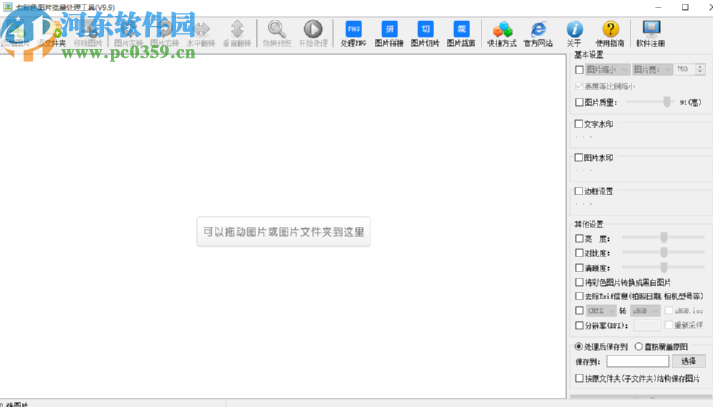Click the 添文件夹 add-folder icon
Image resolution: width=713 pixels, height=407 pixels.
(52, 35)
